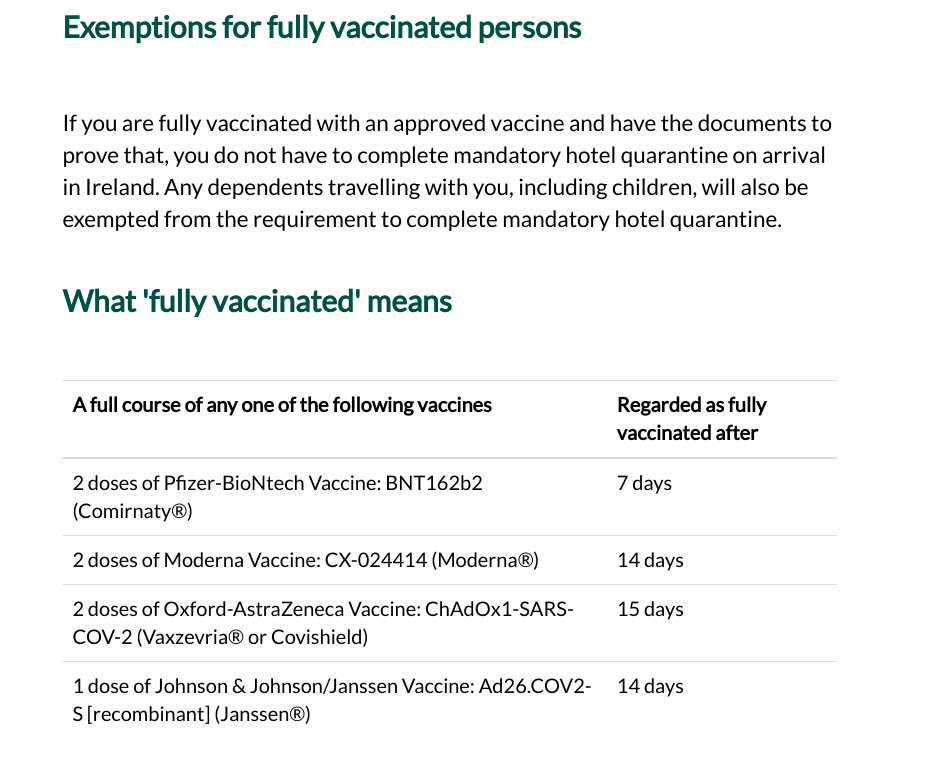
Task: Click the 'Regarded as fully vaccinated after' header
Action: coord(691,419)
